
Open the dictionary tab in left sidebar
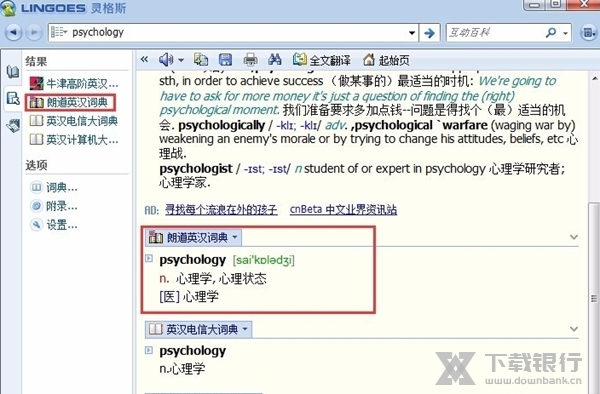pyautogui.click(x=13, y=72)
